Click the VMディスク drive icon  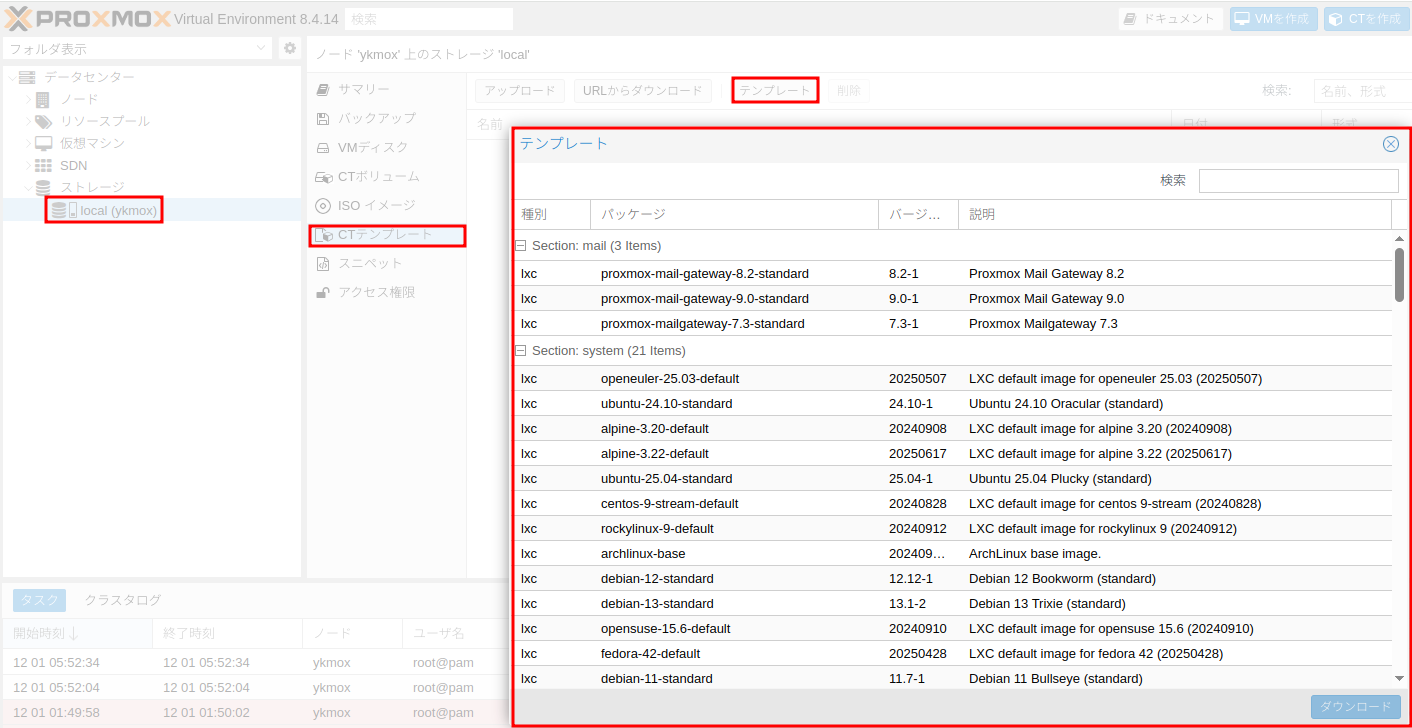(322, 147)
